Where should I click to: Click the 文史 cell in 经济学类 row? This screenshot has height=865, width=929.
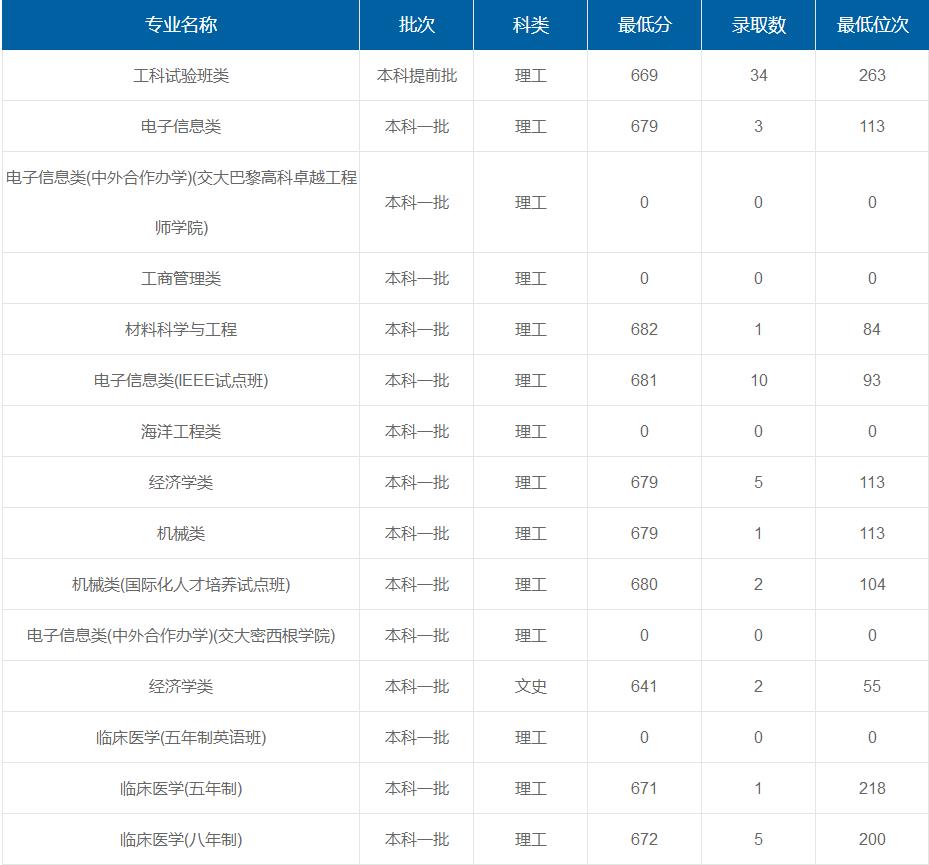(x=528, y=686)
